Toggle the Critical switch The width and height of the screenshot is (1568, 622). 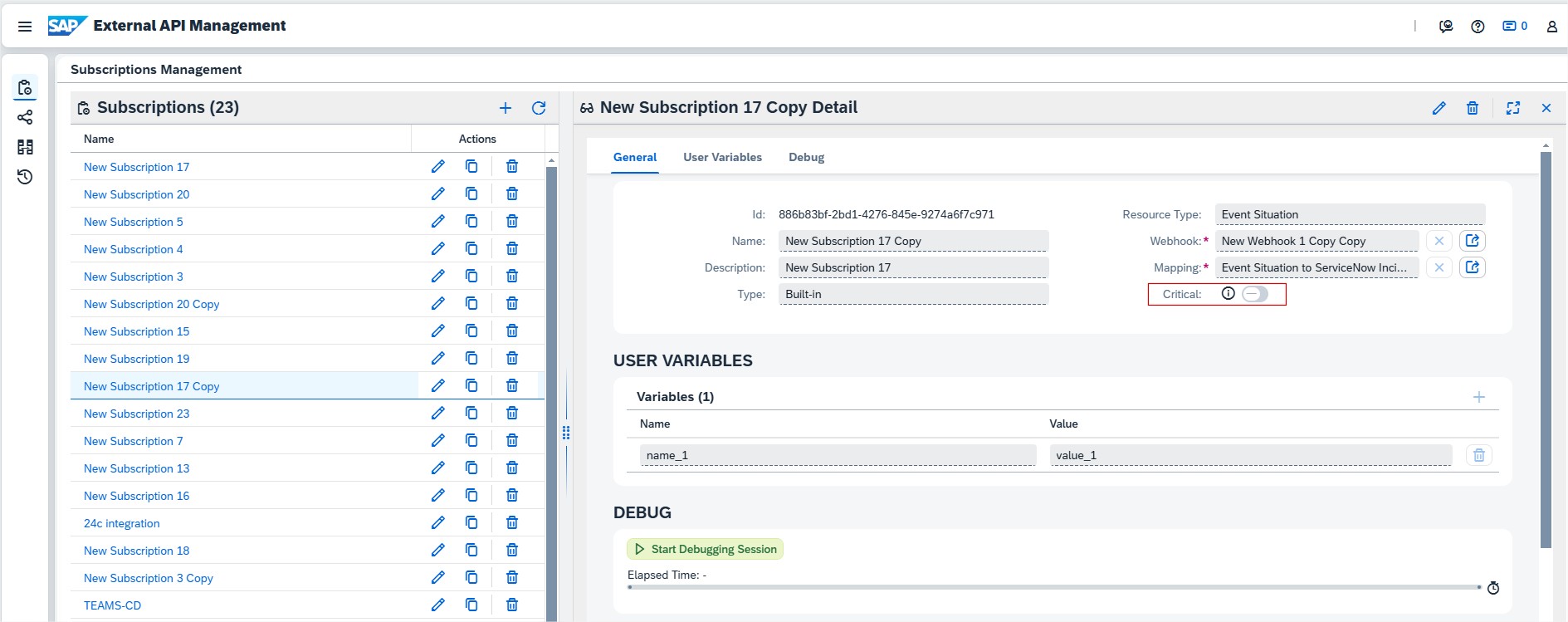[1254, 294]
